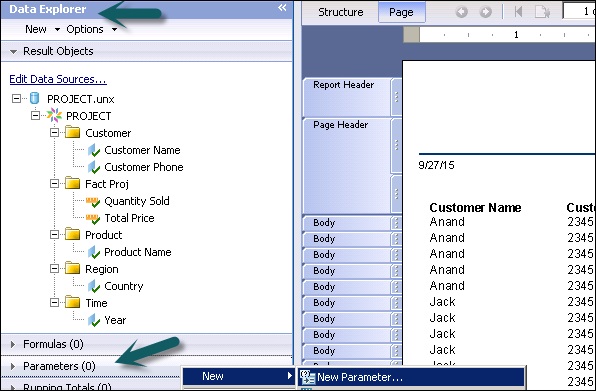Collapse the Product folder node
Image resolution: width=596 pixels, height=391 pixels.
pyautogui.click(x=54, y=234)
